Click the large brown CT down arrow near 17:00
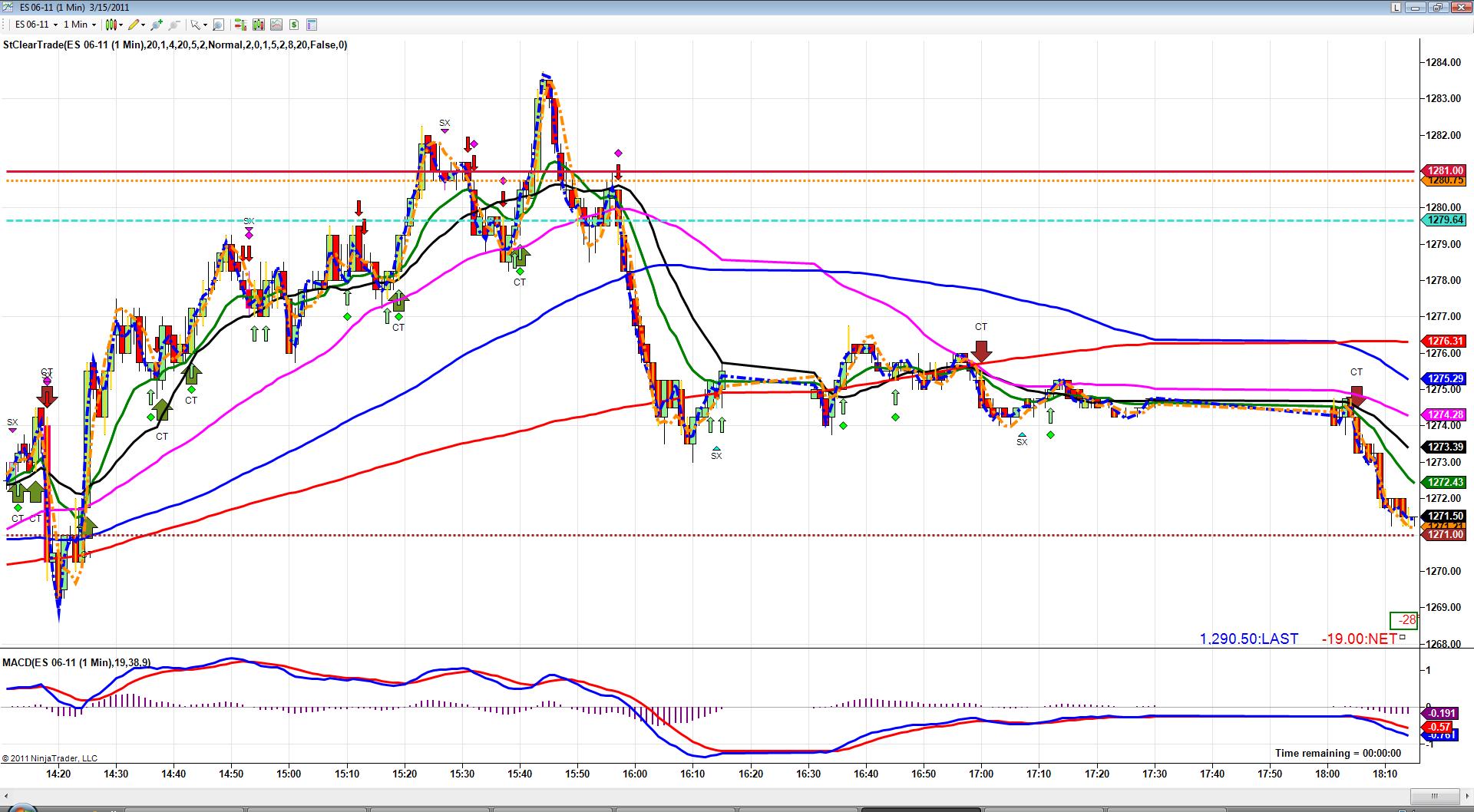This screenshot has height=812, width=1474. [x=981, y=352]
